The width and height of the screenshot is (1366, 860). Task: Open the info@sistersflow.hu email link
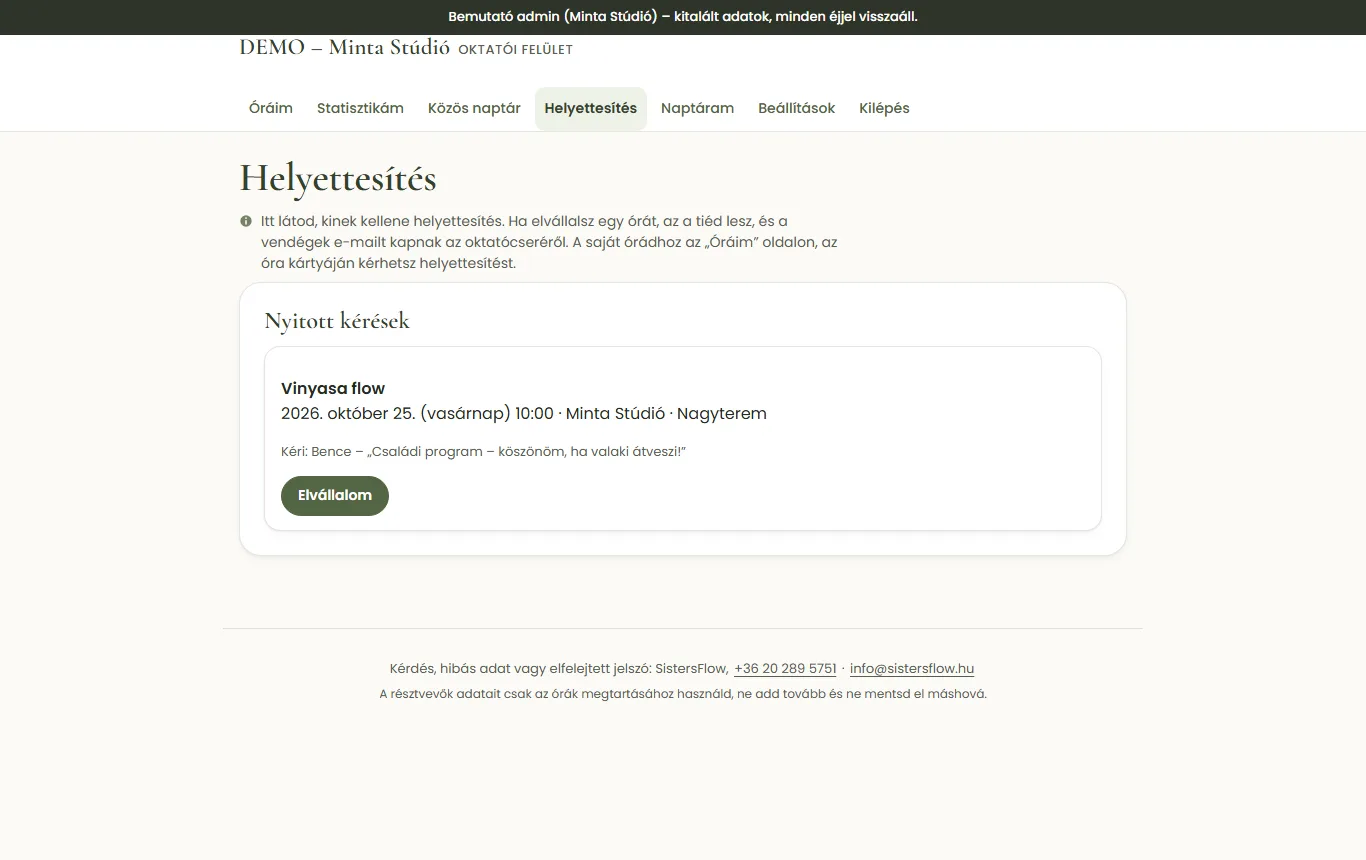[912, 669]
